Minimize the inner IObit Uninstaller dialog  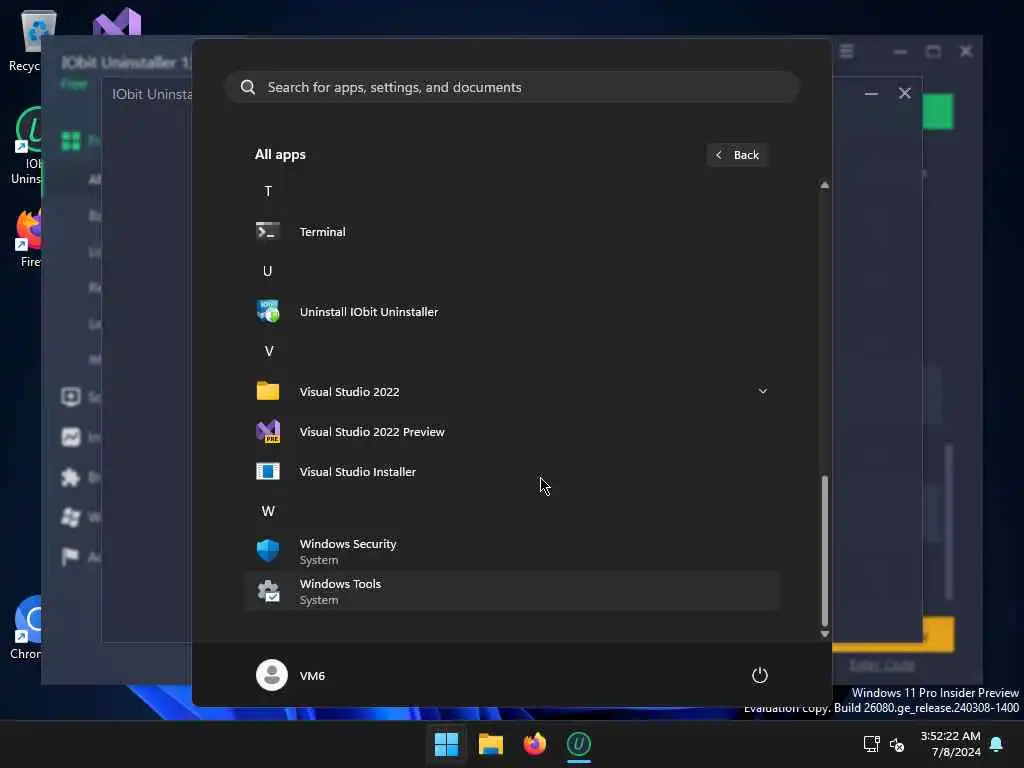click(x=871, y=93)
